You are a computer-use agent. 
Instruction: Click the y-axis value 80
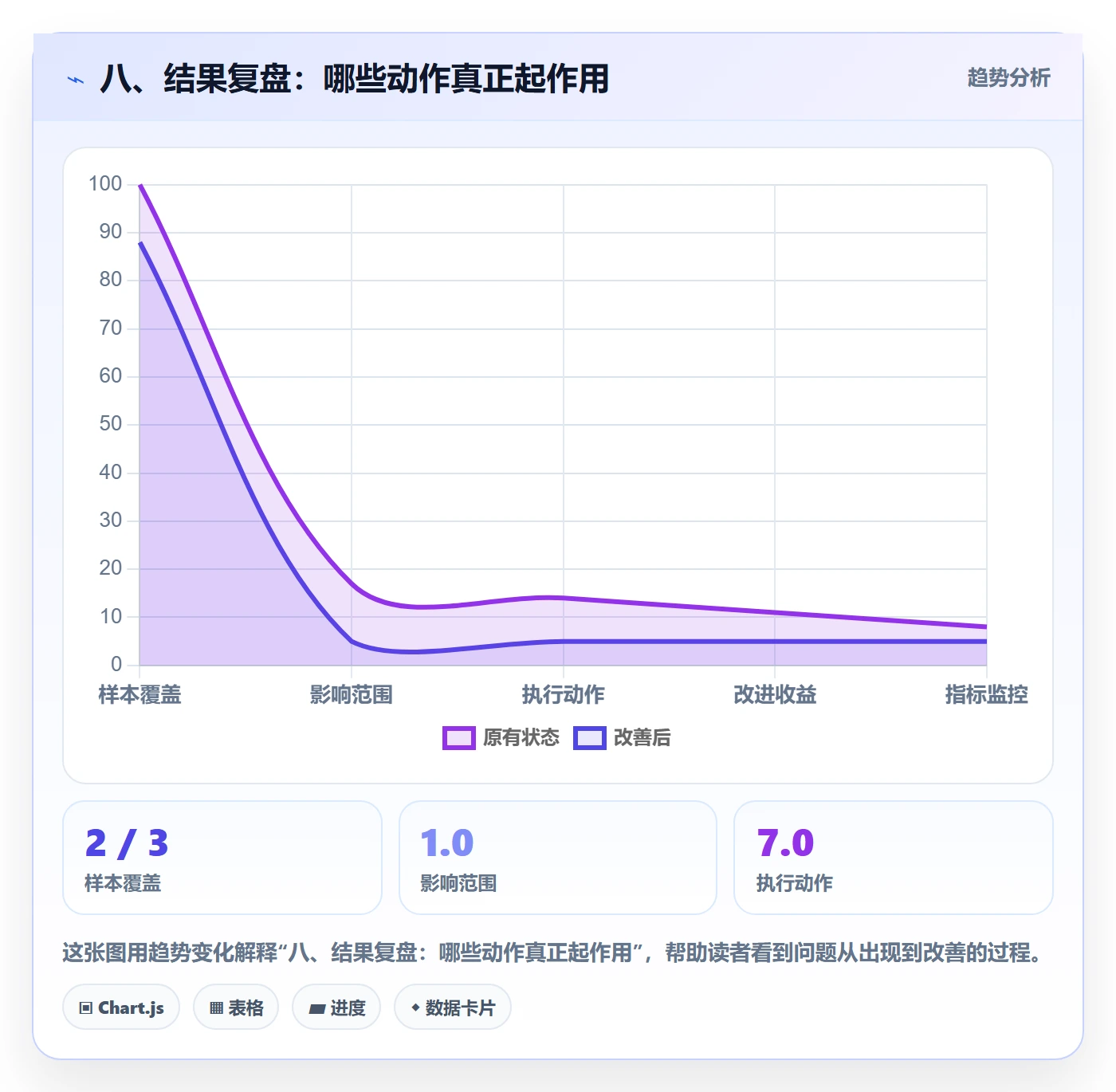click(x=111, y=280)
